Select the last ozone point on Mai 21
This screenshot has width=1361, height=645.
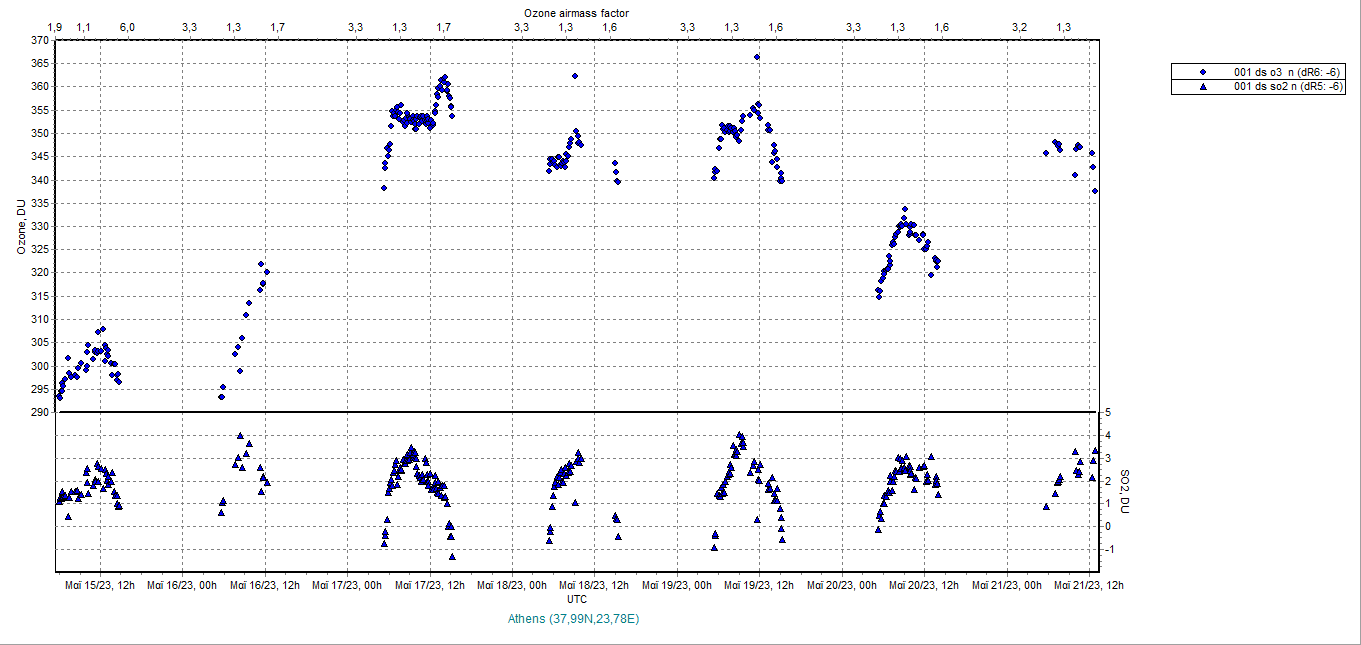click(x=1095, y=191)
